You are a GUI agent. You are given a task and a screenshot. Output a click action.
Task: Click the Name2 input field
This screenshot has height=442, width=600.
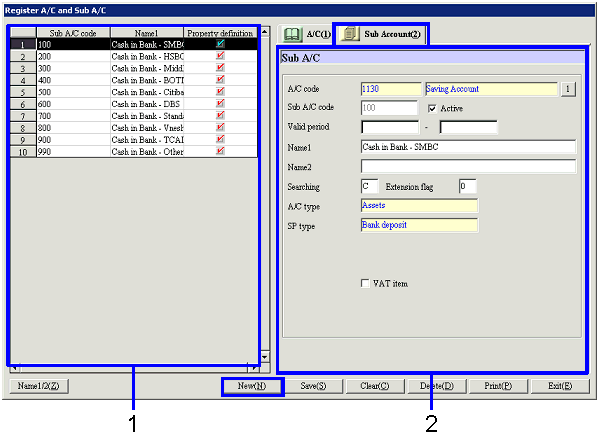pos(468,166)
